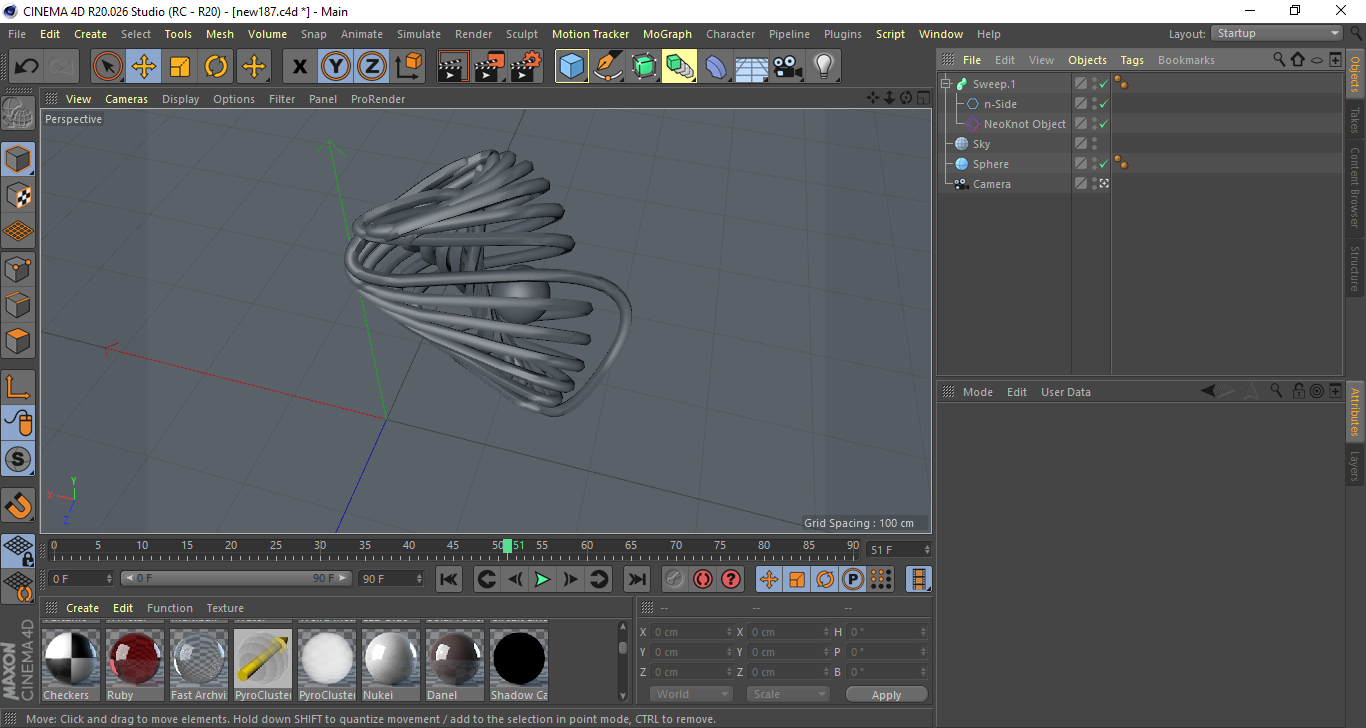Toggle NeoKnot Object visibility dots
The height and width of the screenshot is (728, 1366).
coord(1094,124)
